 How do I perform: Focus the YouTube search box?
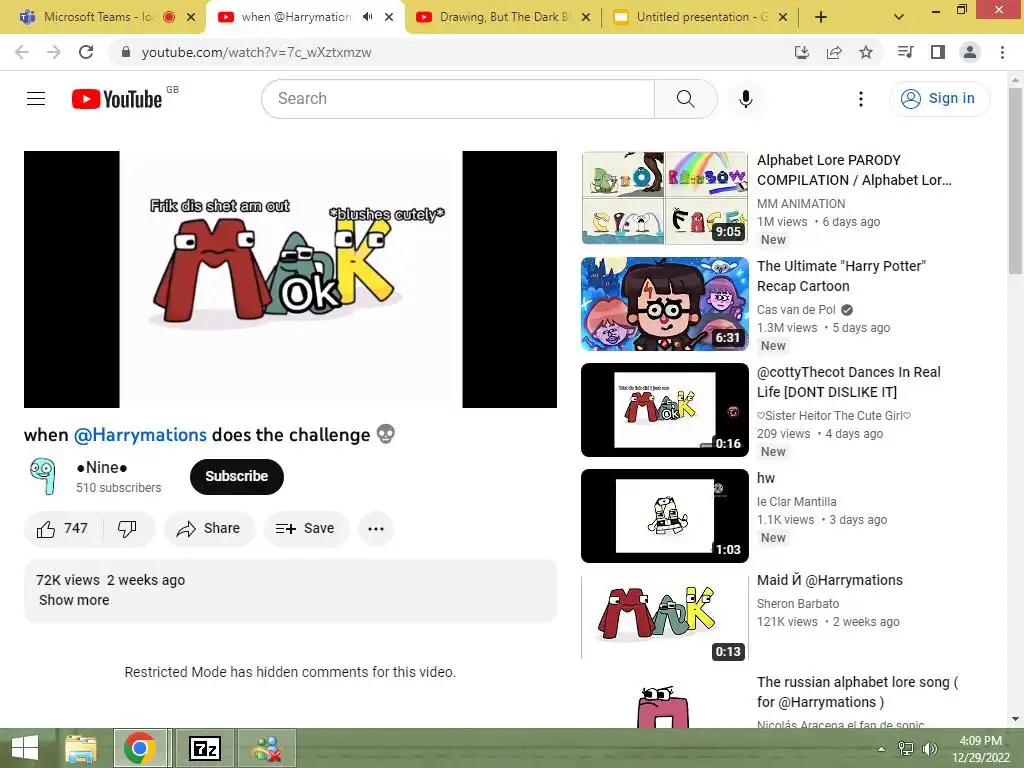(x=458, y=99)
